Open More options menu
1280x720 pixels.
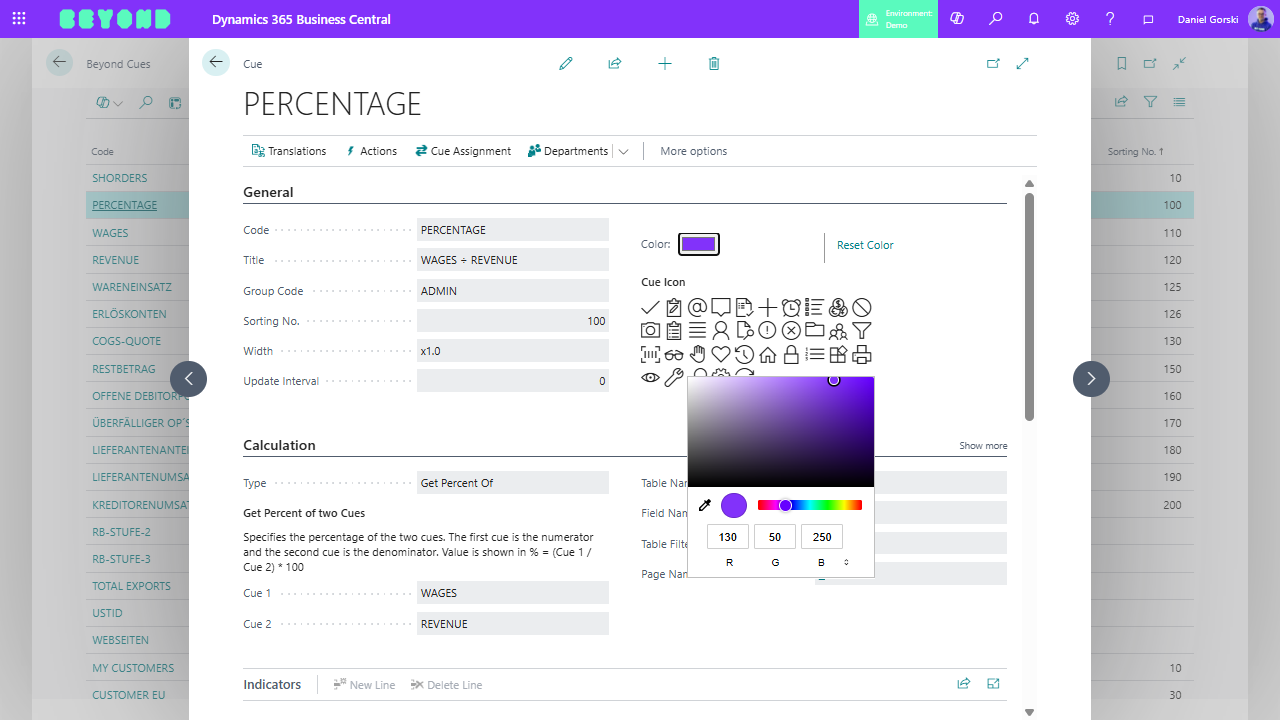click(x=693, y=150)
